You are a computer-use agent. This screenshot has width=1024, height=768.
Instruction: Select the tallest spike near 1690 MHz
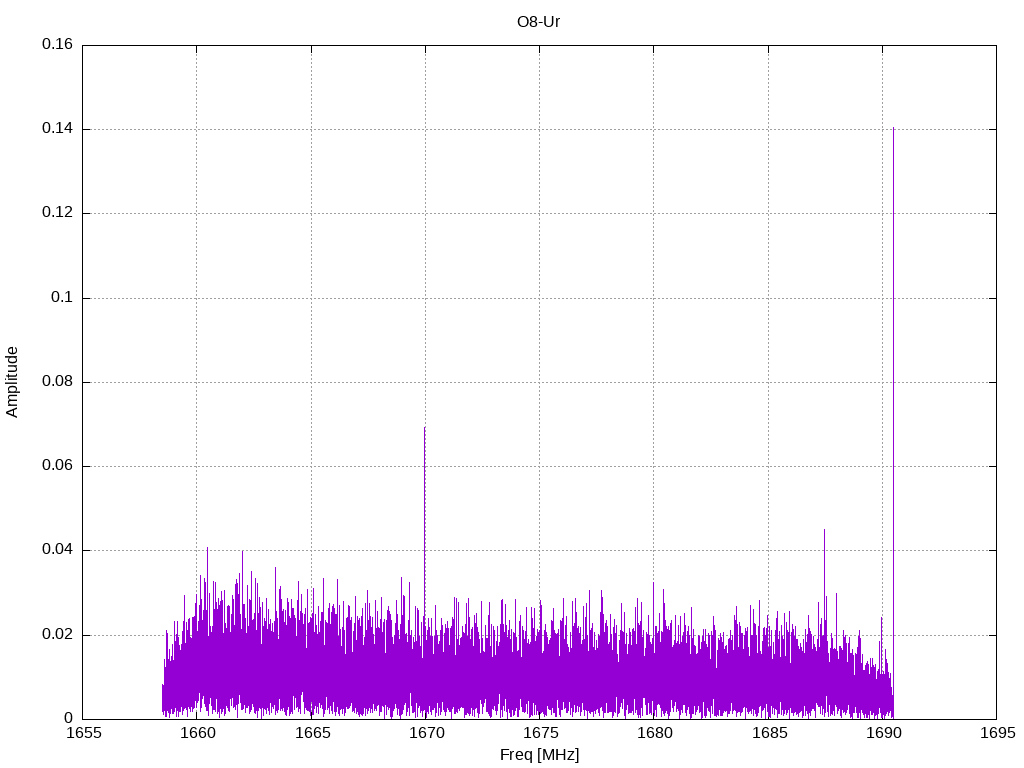(893, 130)
